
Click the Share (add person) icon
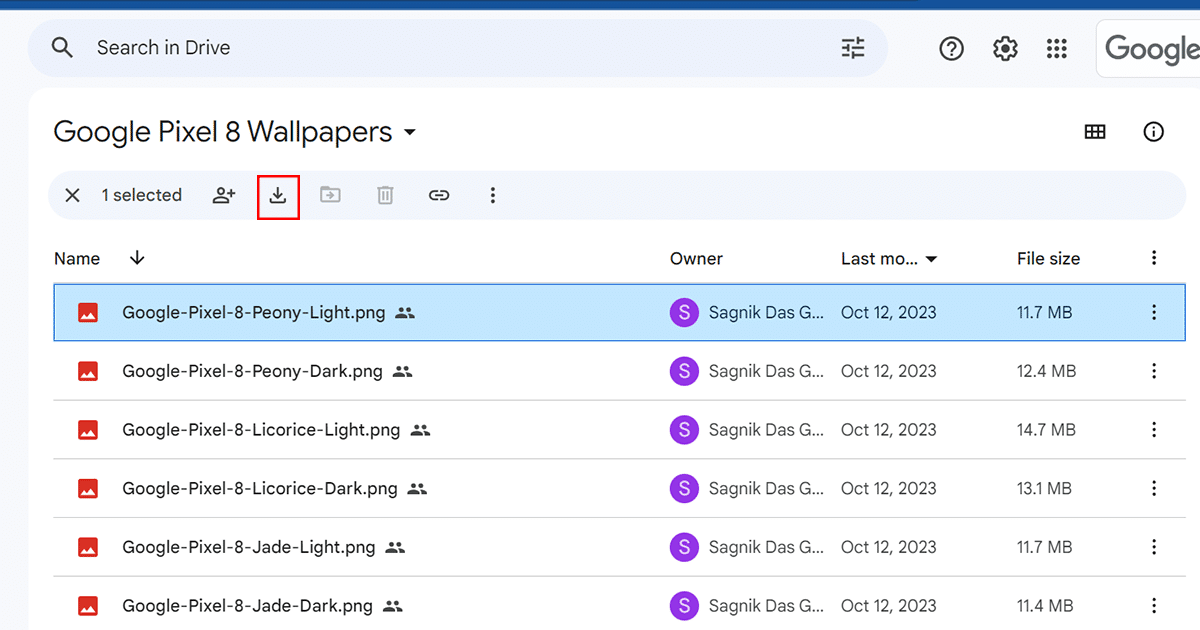[224, 195]
